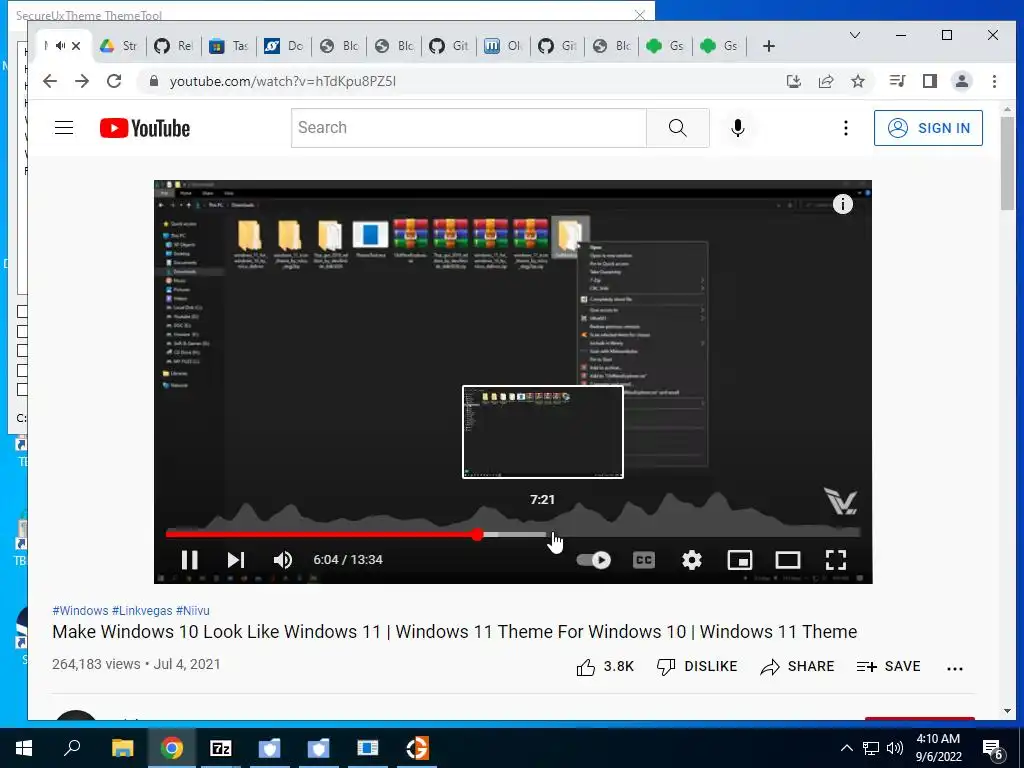
Task: Pause the YouTube video
Action: tap(189, 560)
